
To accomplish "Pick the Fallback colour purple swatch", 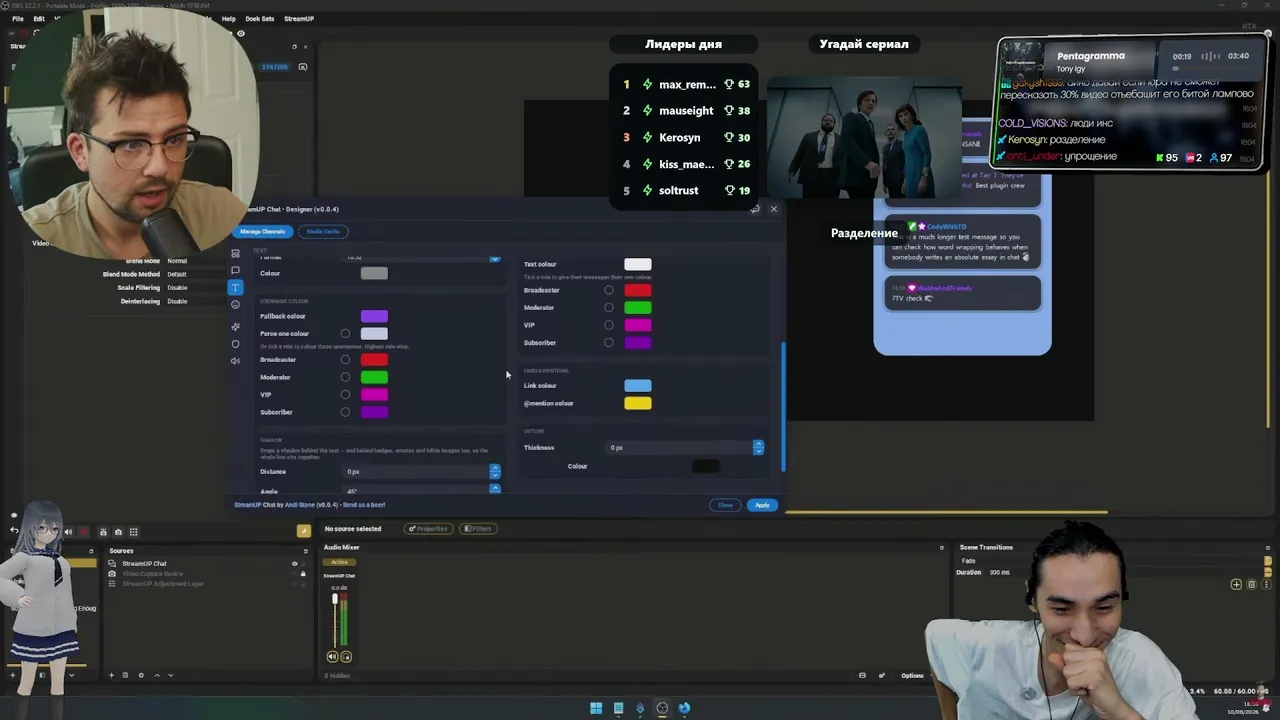I will click(374, 316).
